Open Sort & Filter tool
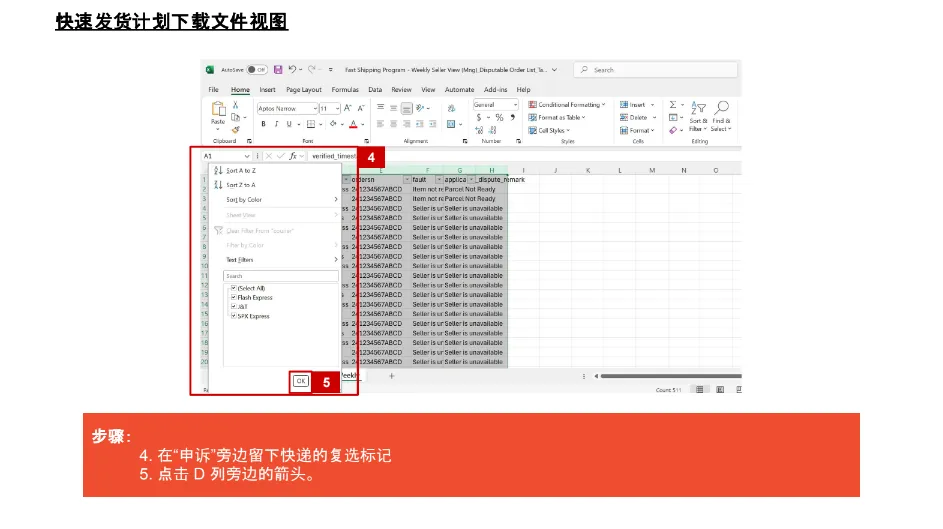943x529 pixels. coord(698,116)
